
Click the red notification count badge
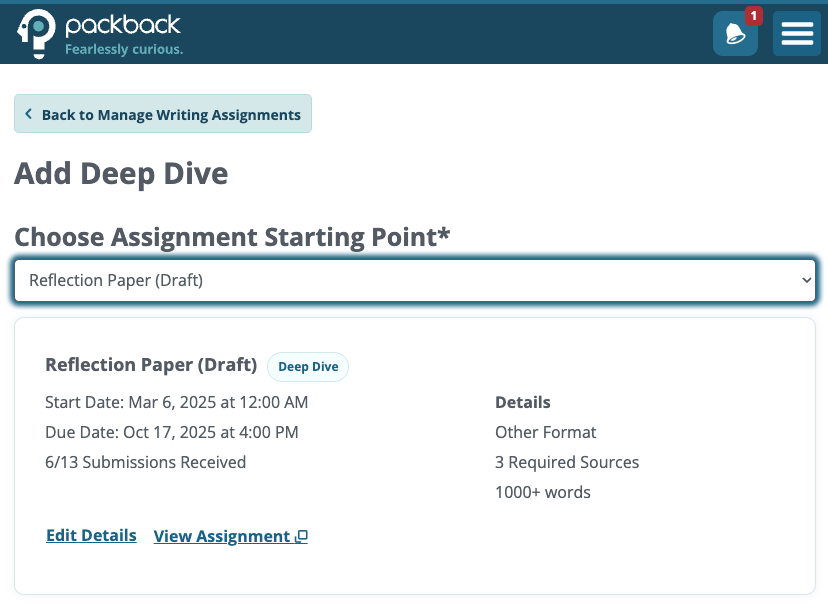point(754,16)
